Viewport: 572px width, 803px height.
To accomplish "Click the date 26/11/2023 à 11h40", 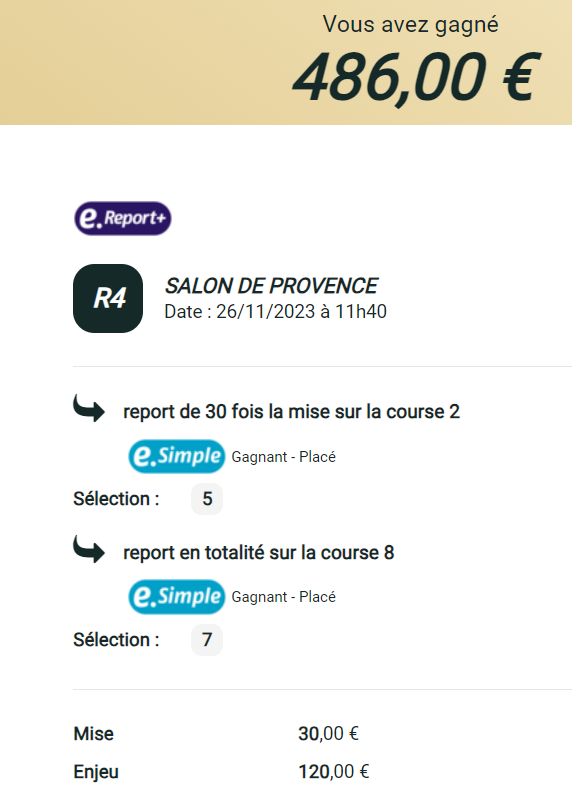I will point(276,311).
